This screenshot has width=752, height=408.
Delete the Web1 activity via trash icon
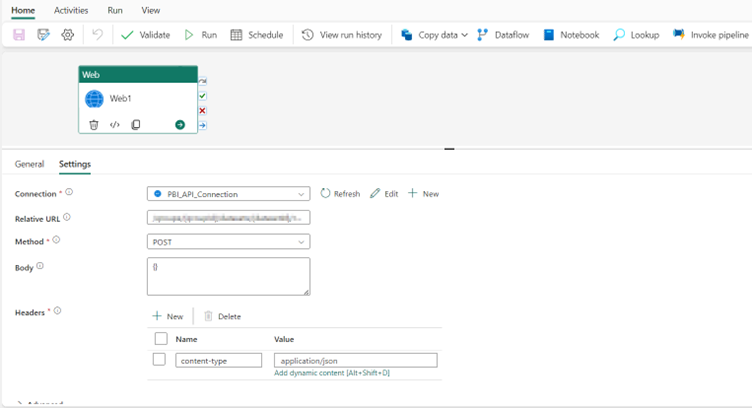pos(94,125)
